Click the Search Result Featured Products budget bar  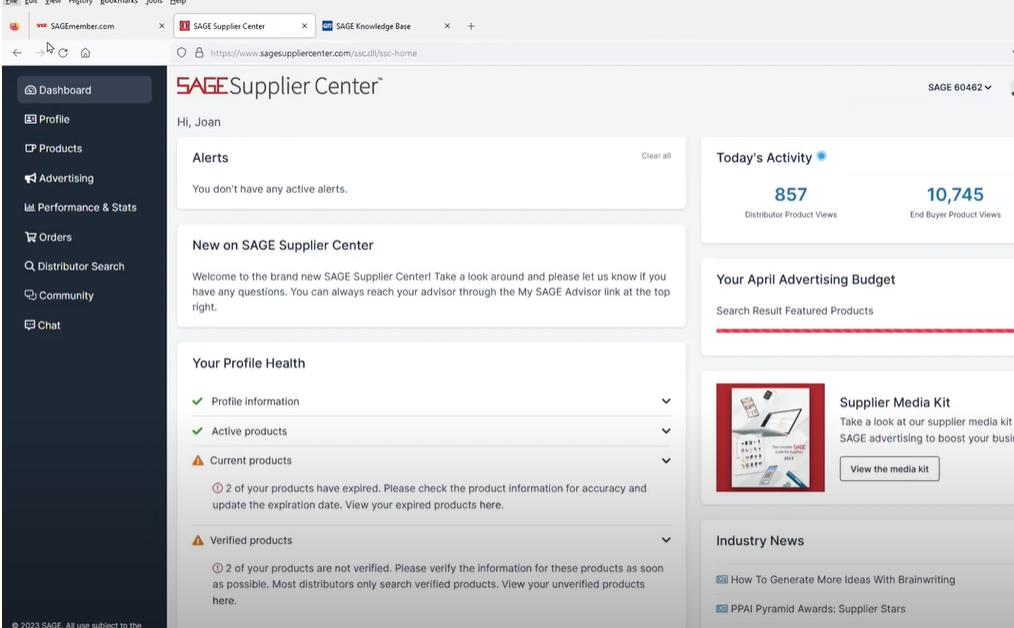(x=865, y=330)
